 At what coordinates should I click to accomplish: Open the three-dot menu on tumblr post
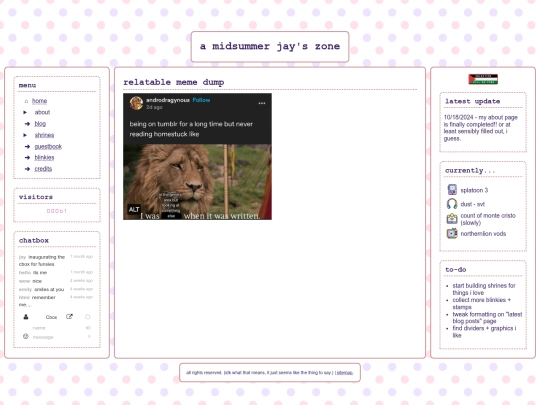pos(262,103)
